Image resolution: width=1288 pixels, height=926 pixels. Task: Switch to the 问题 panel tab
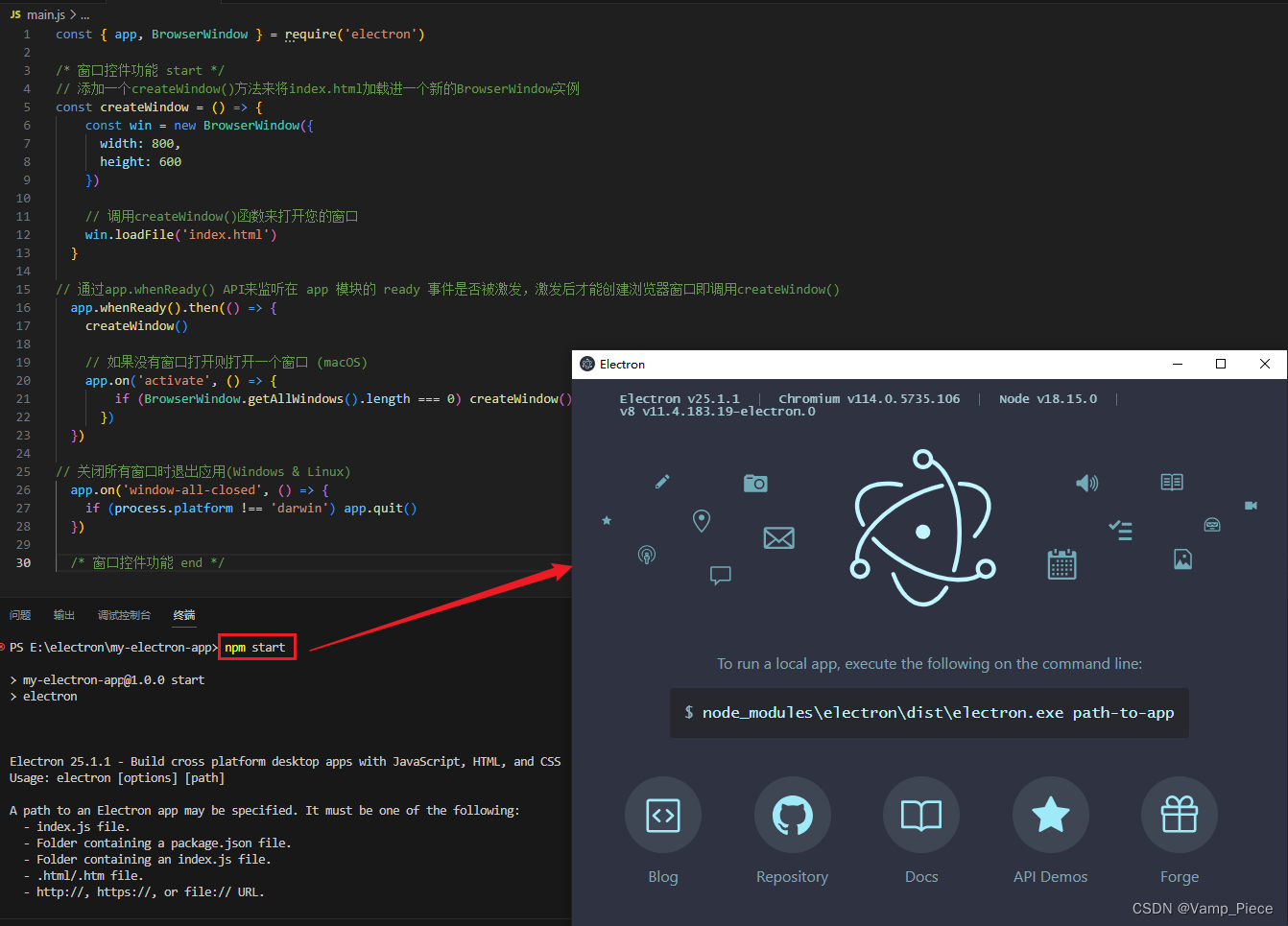(20, 615)
